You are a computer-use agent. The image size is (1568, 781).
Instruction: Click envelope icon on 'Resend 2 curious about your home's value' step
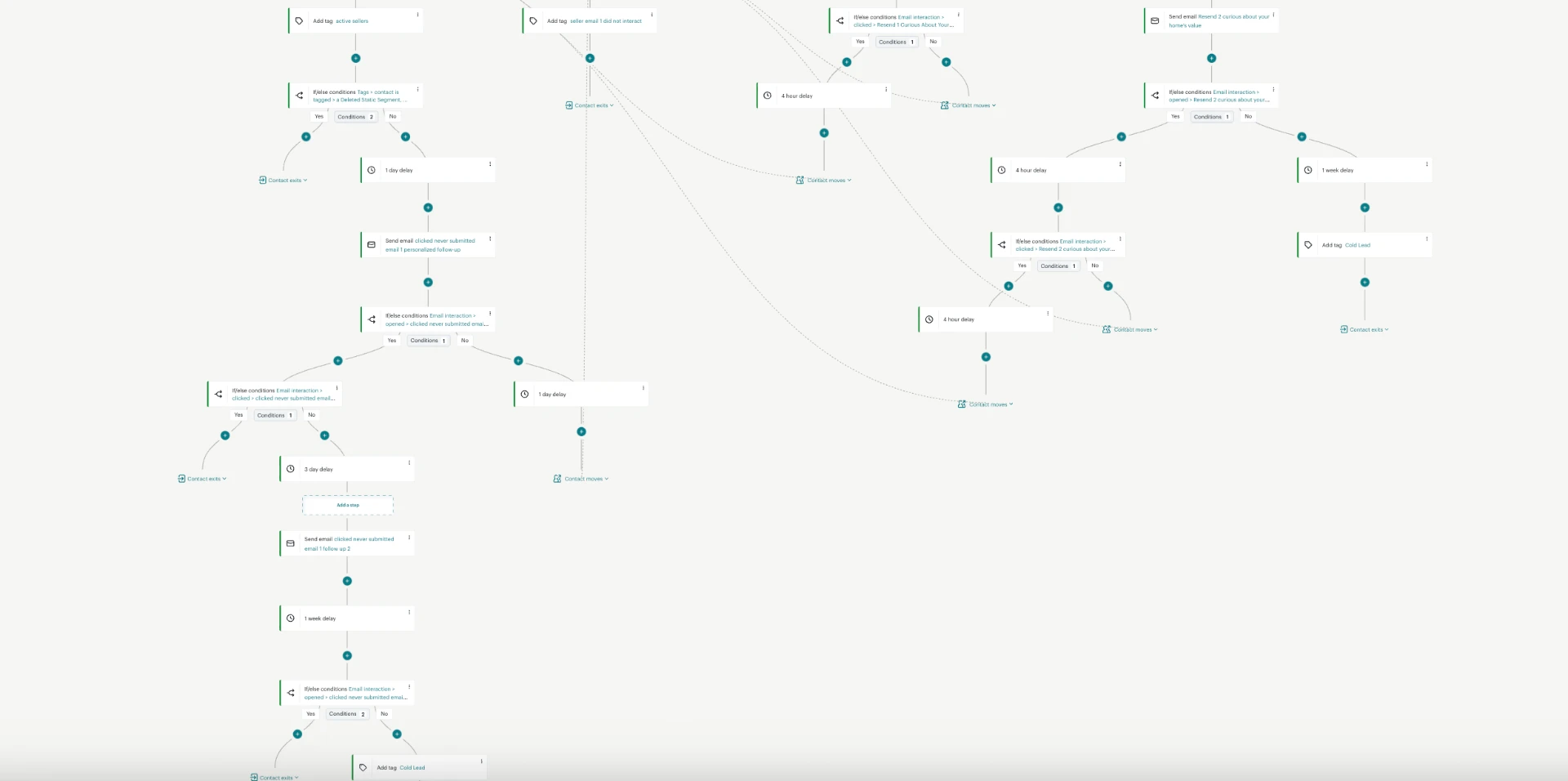coord(1155,21)
